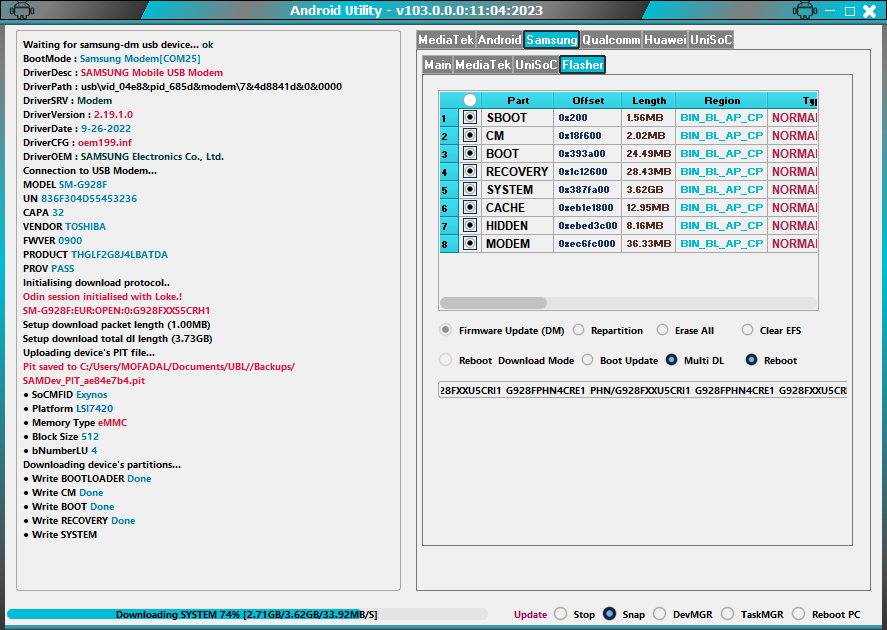Open the UniSoC sub-tab under Samsung
Viewport: 887px width, 630px height.
tap(536, 65)
